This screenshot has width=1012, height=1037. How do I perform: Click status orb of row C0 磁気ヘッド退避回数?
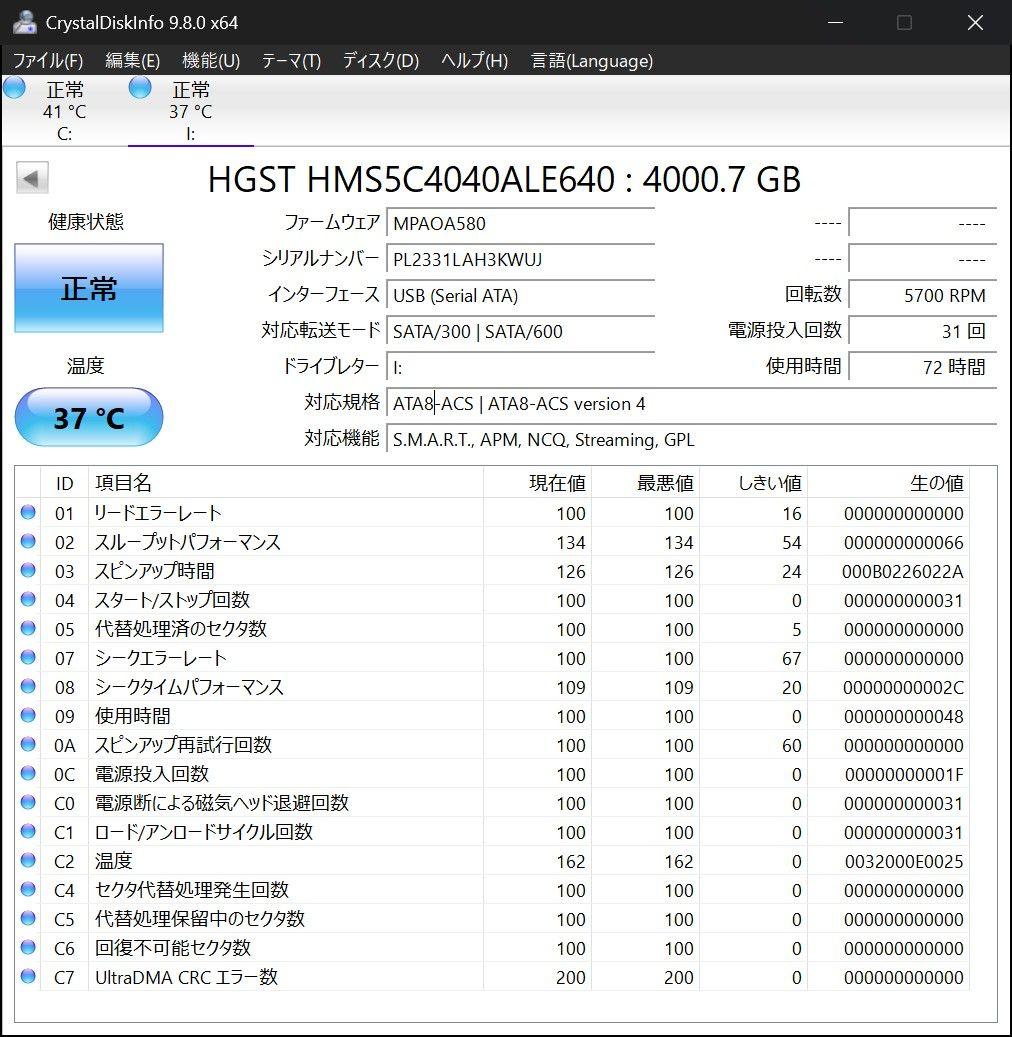[28, 802]
